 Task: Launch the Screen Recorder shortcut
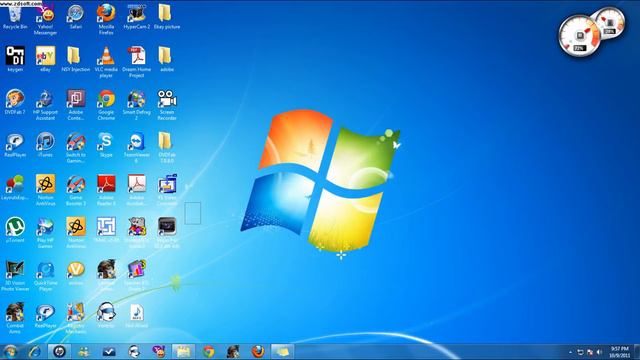point(167,105)
